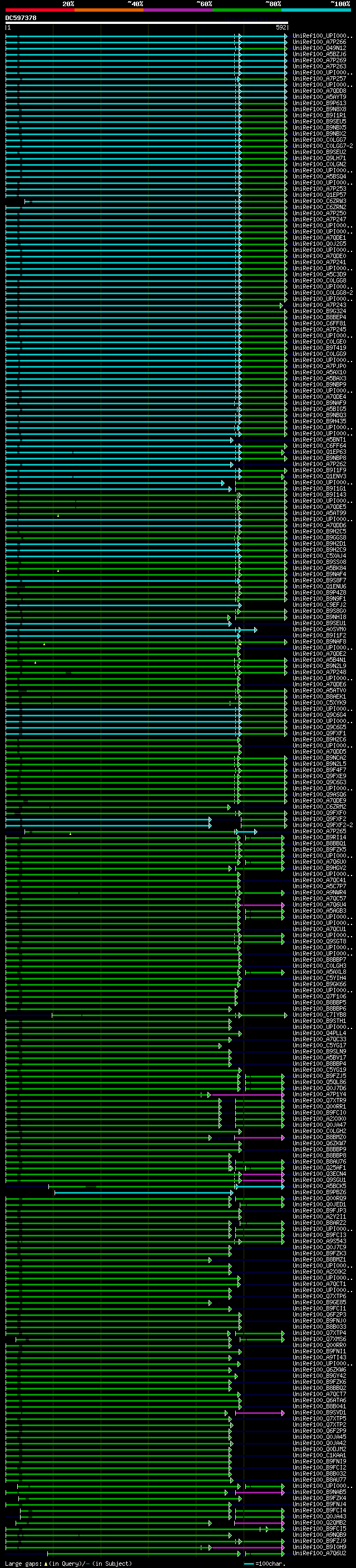Select the UniRef100_B9G324 label
The width and height of the screenshot is (356, 1568).
(319, 311)
